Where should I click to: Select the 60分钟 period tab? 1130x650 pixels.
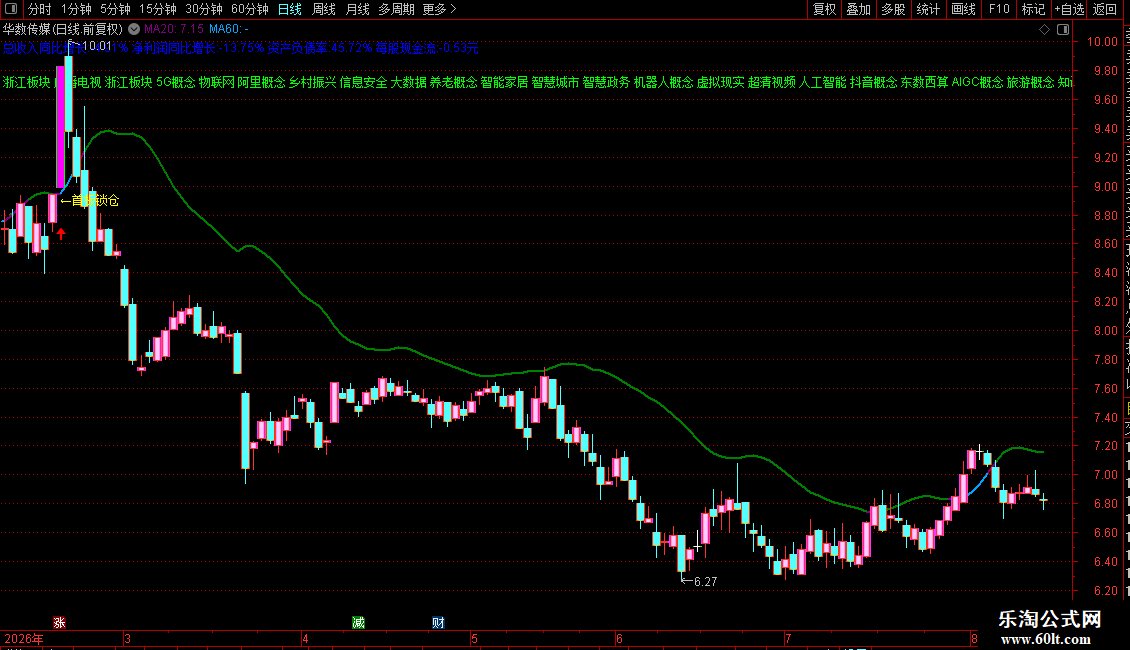249,9
